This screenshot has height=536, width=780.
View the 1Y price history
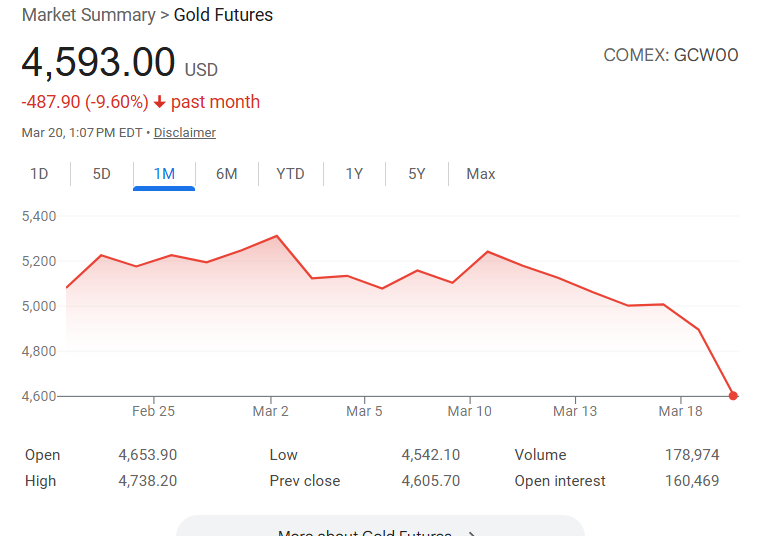click(x=354, y=174)
